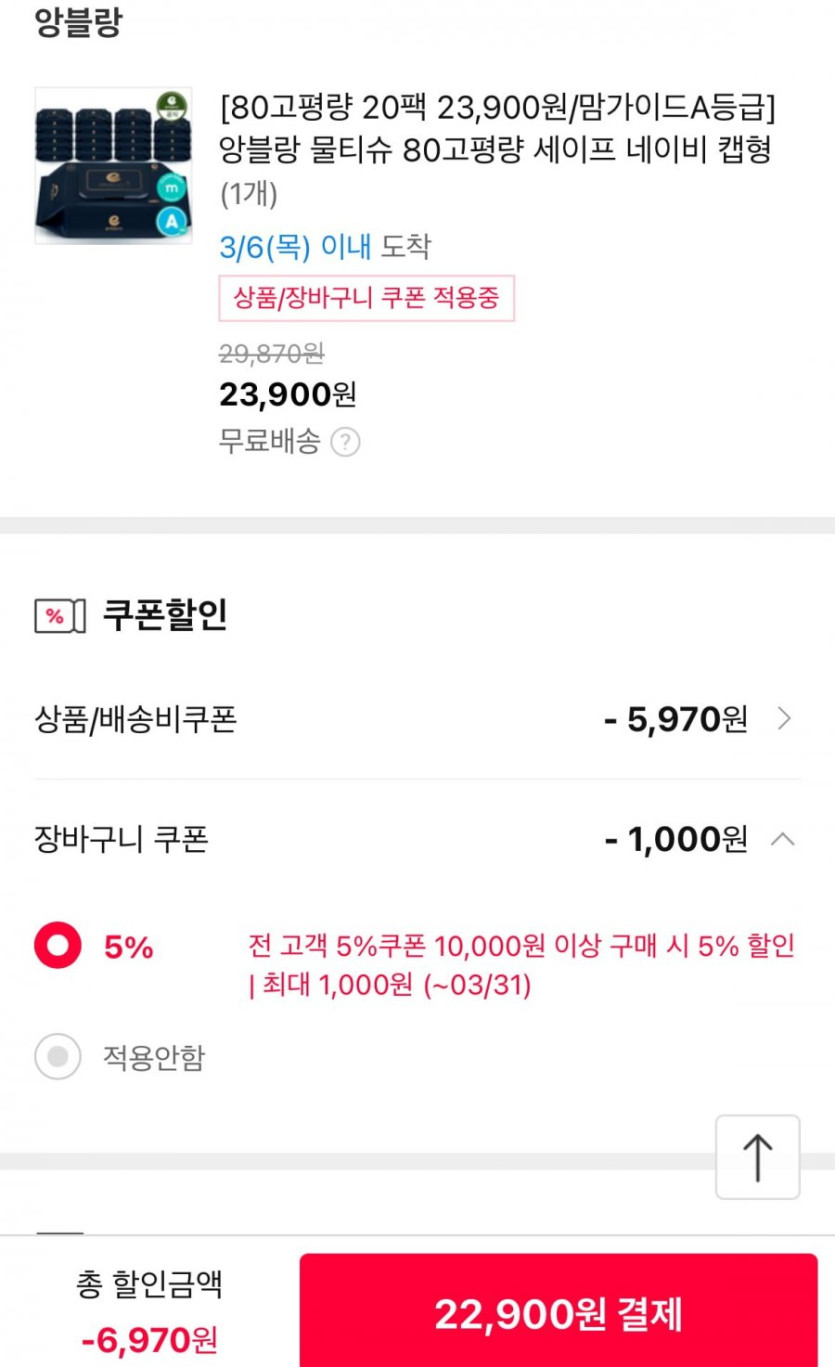The height and width of the screenshot is (1367, 835).
Task: Open the 앙블랑 seller name link
Action: [78, 23]
